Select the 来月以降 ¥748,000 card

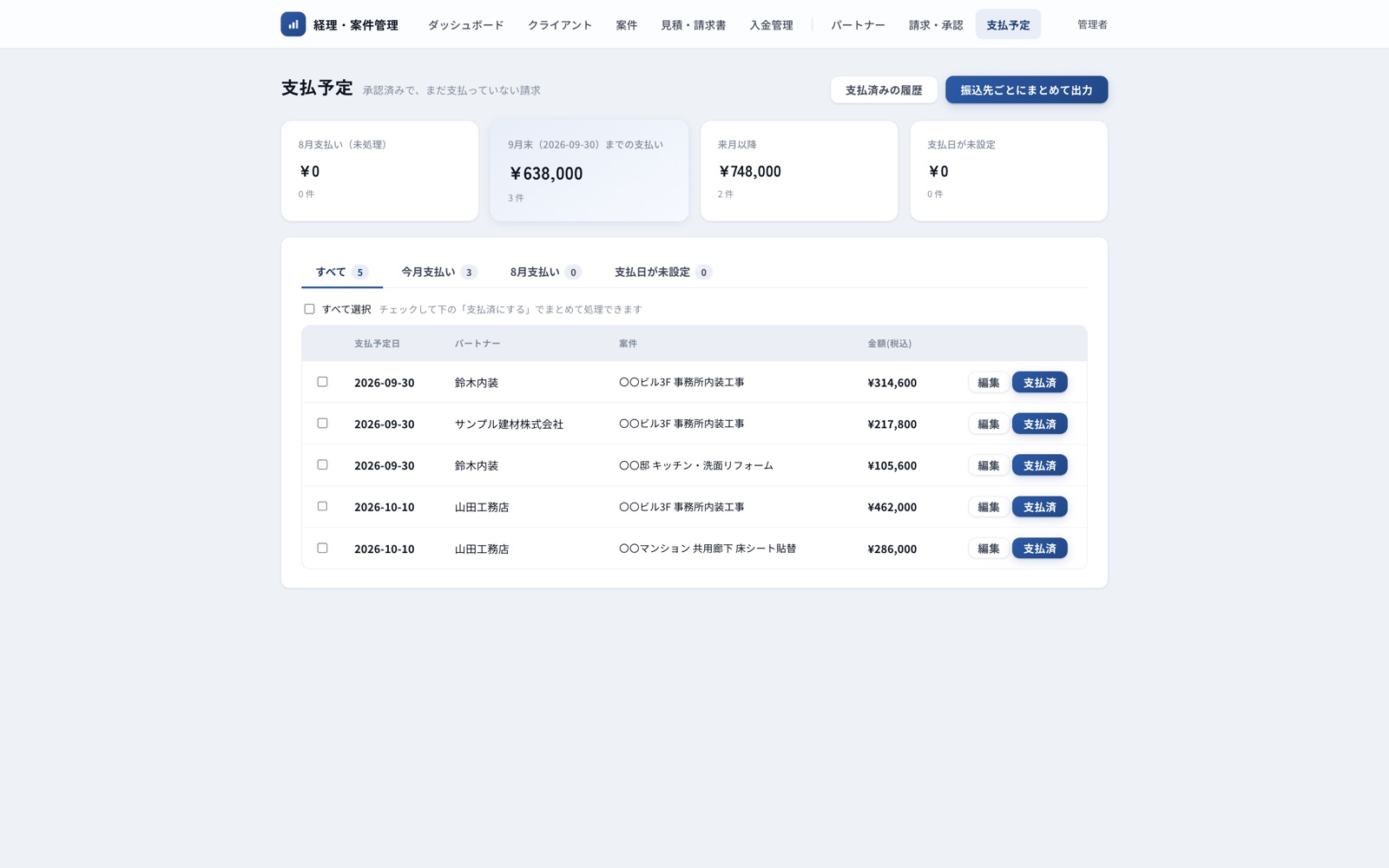coord(799,171)
